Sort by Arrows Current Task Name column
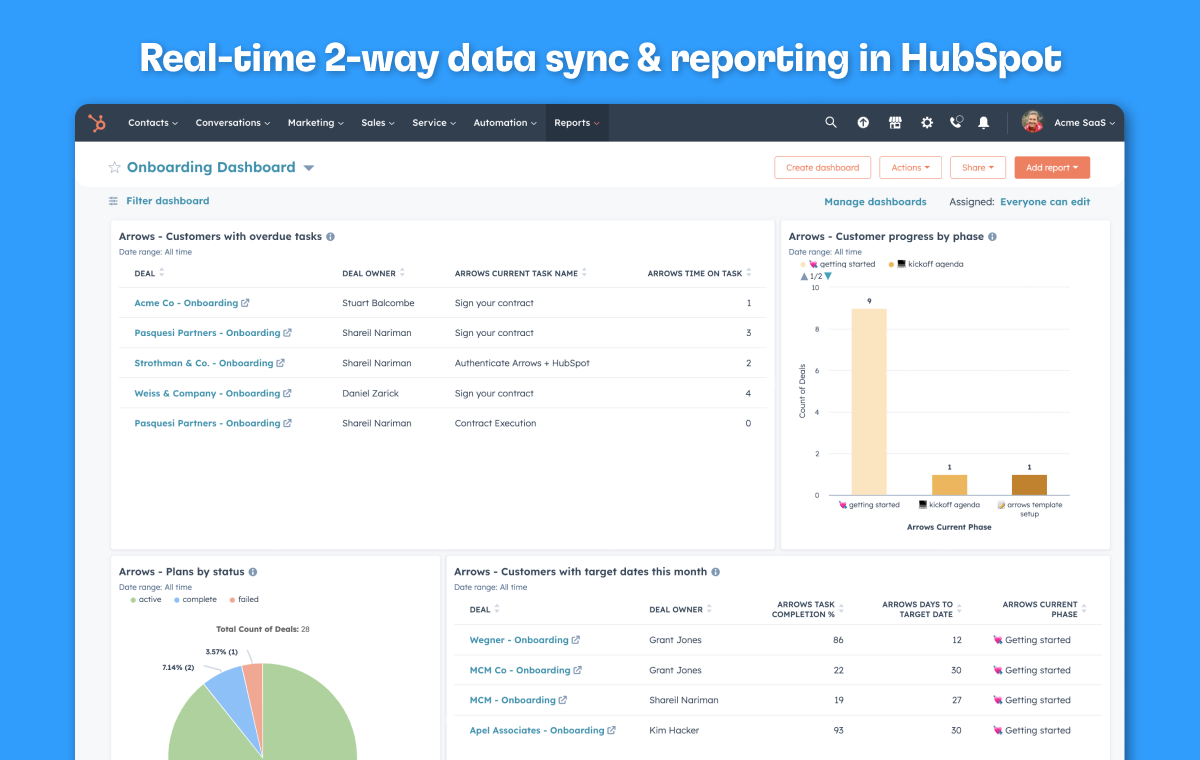The image size is (1200, 760). pyautogui.click(x=584, y=273)
